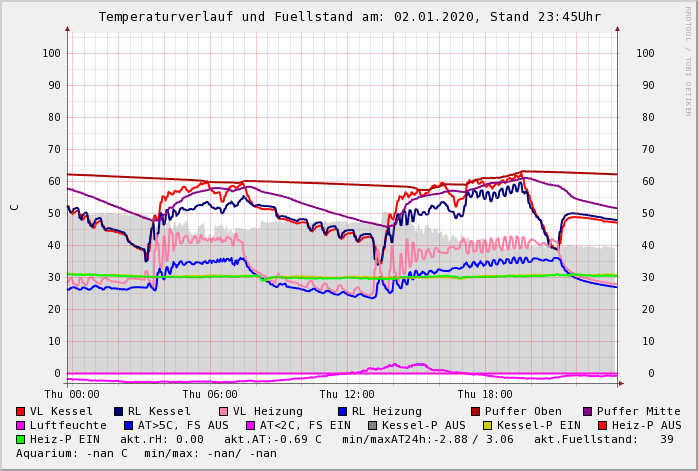Click the Thu 06:00 time axis label

point(210,394)
